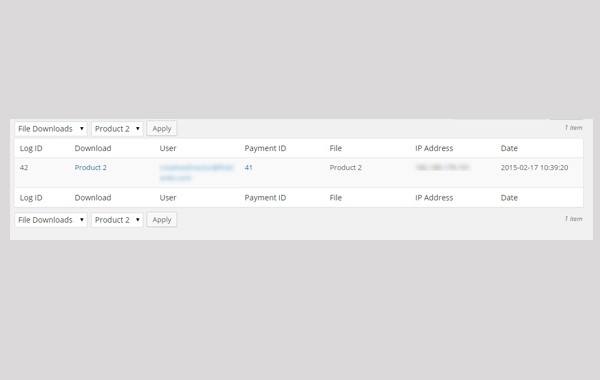The width and height of the screenshot is (600, 380).
Task: Open the blurred user email link
Action: [x=196, y=173]
